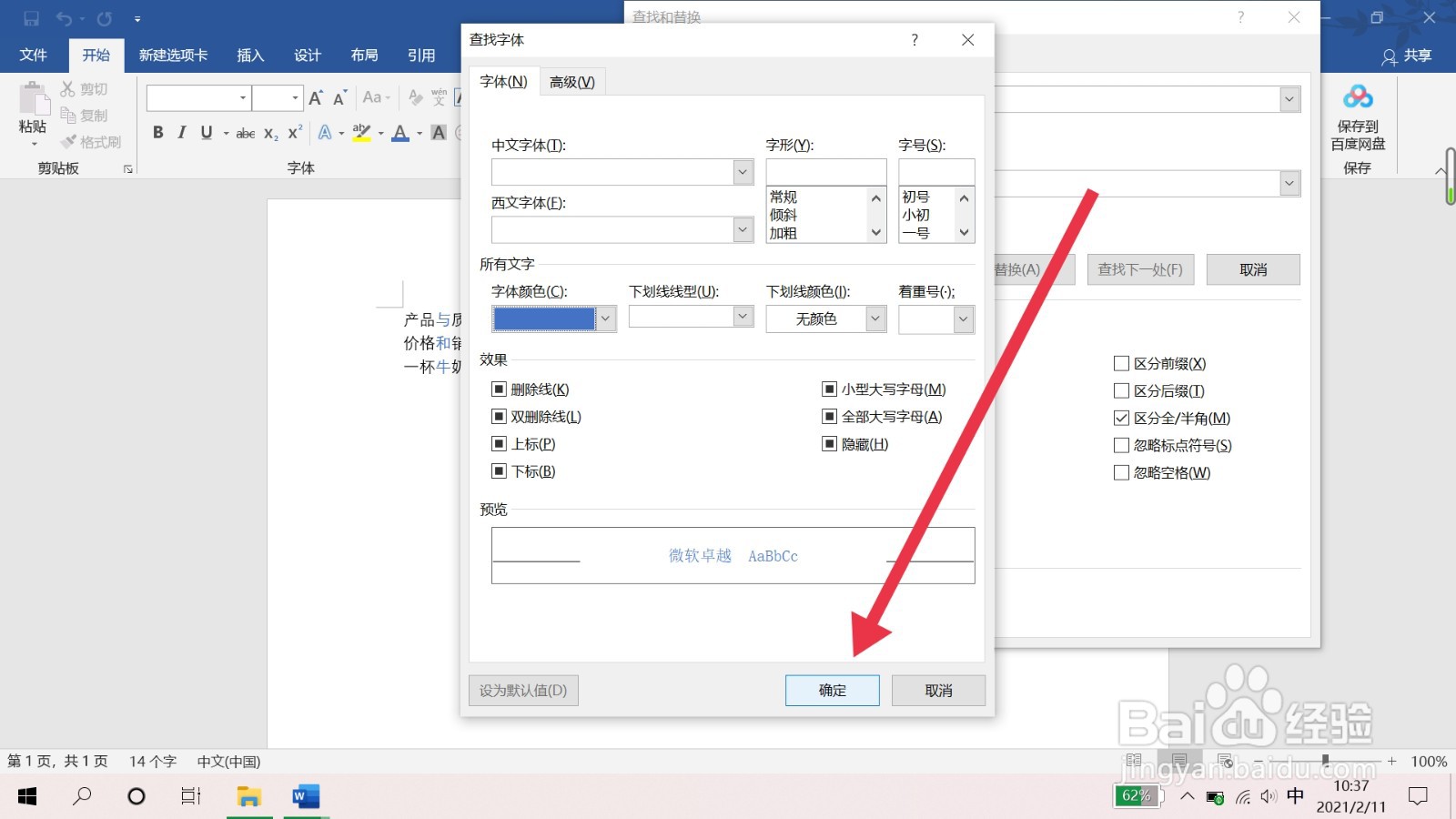Switch to the 高级(V) tab

(572, 82)
